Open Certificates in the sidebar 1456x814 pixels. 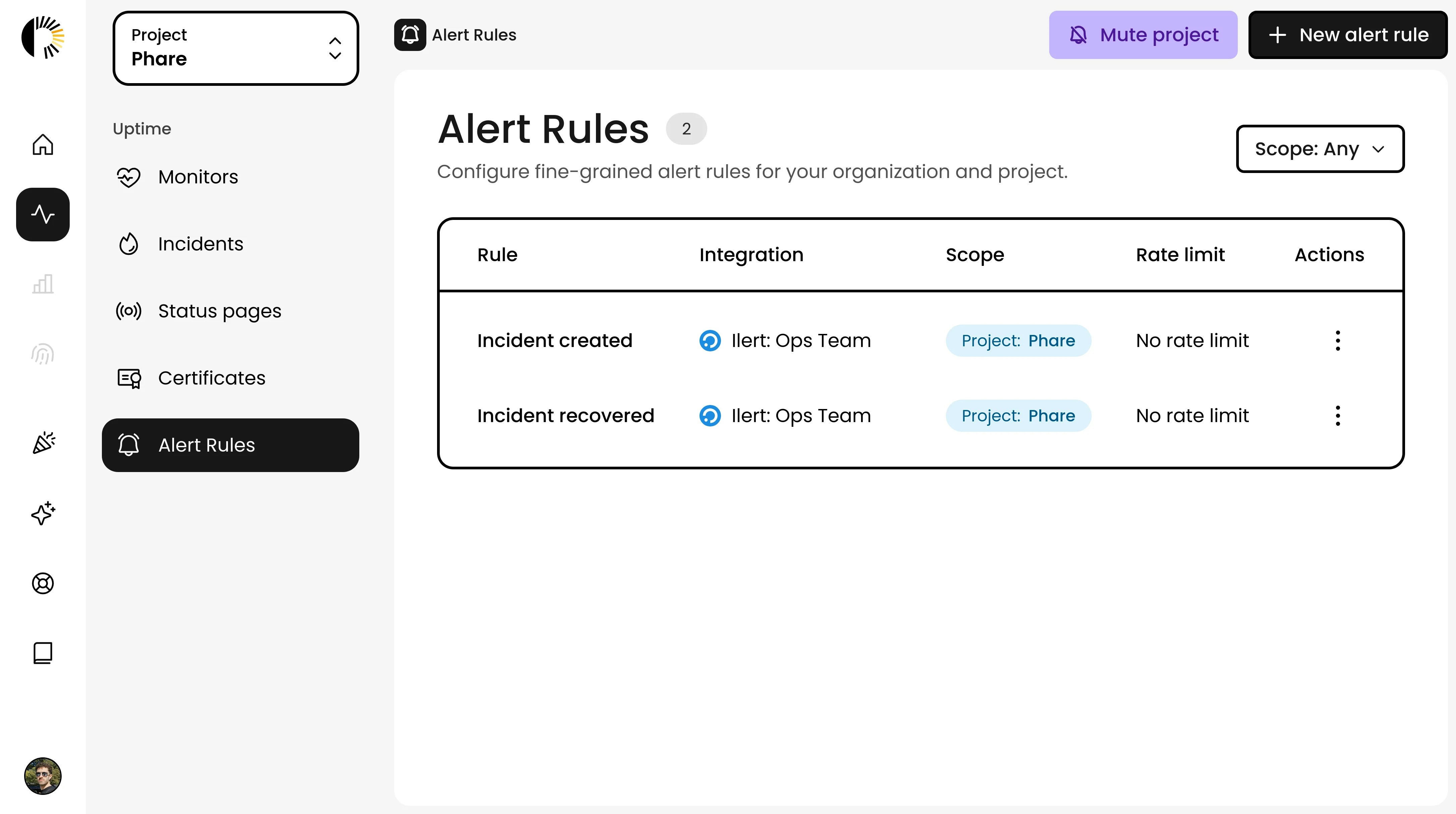[211, 378]
